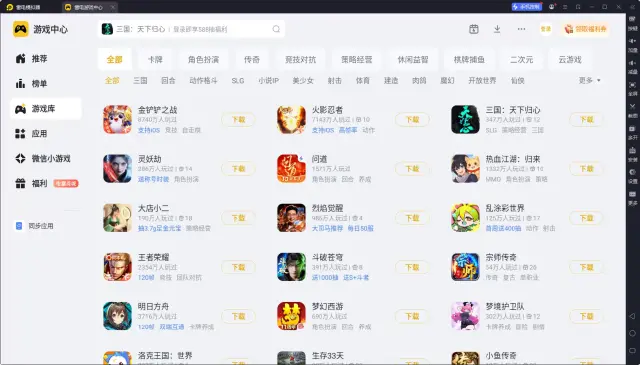Select the 角色扮演 category tab
The image size is (640, 365).
203,60
